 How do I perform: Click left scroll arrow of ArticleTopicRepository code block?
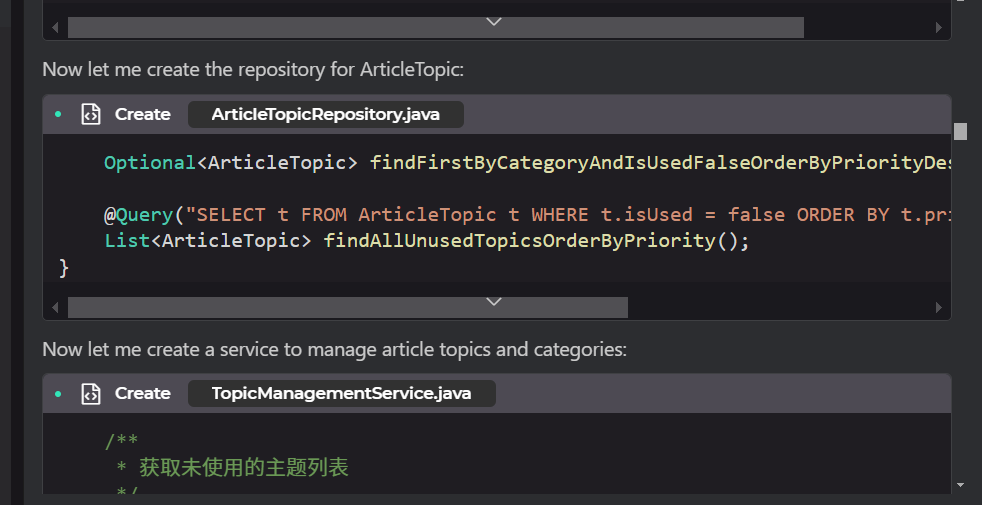[55, 308]
